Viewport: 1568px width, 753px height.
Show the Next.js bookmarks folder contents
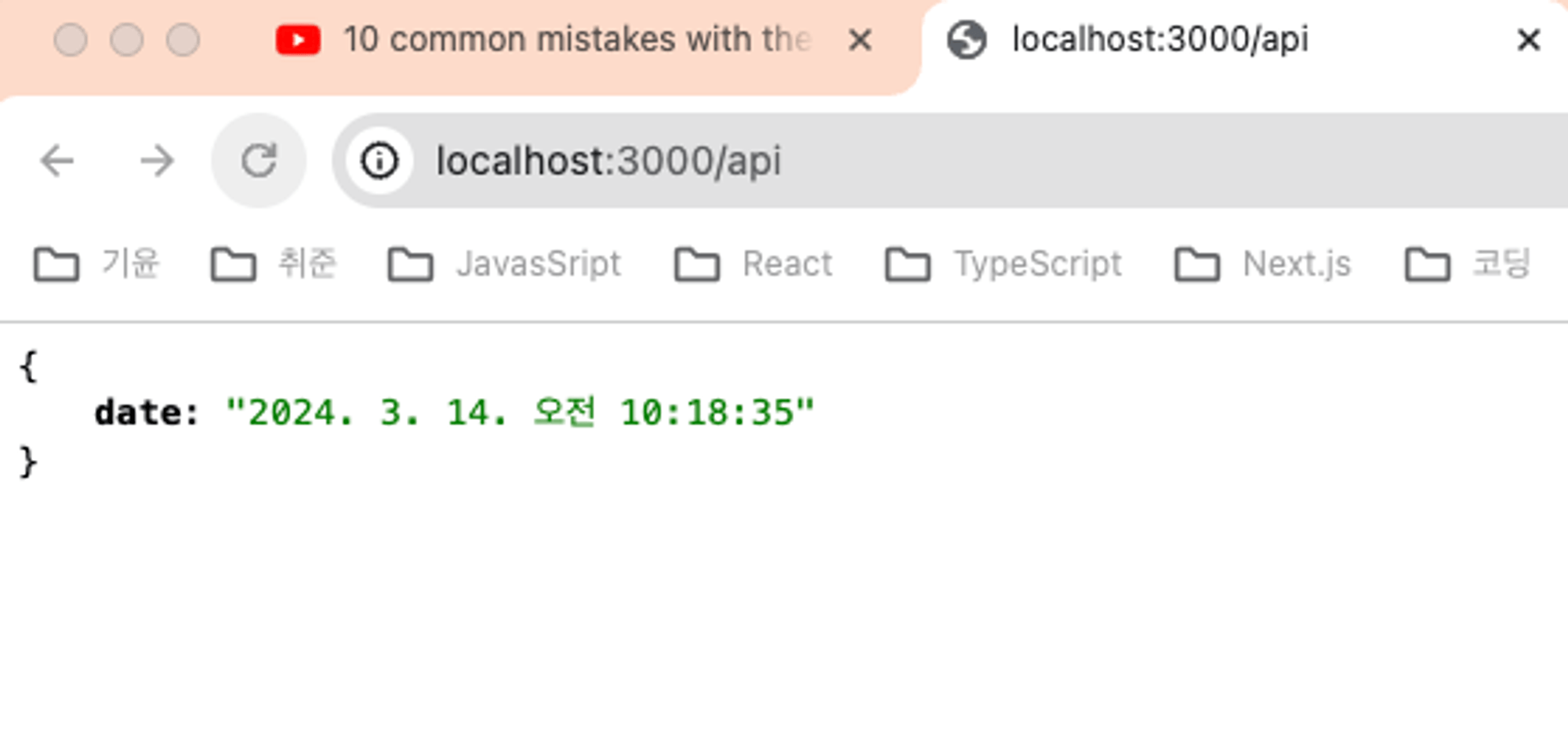click(1263, 264)
